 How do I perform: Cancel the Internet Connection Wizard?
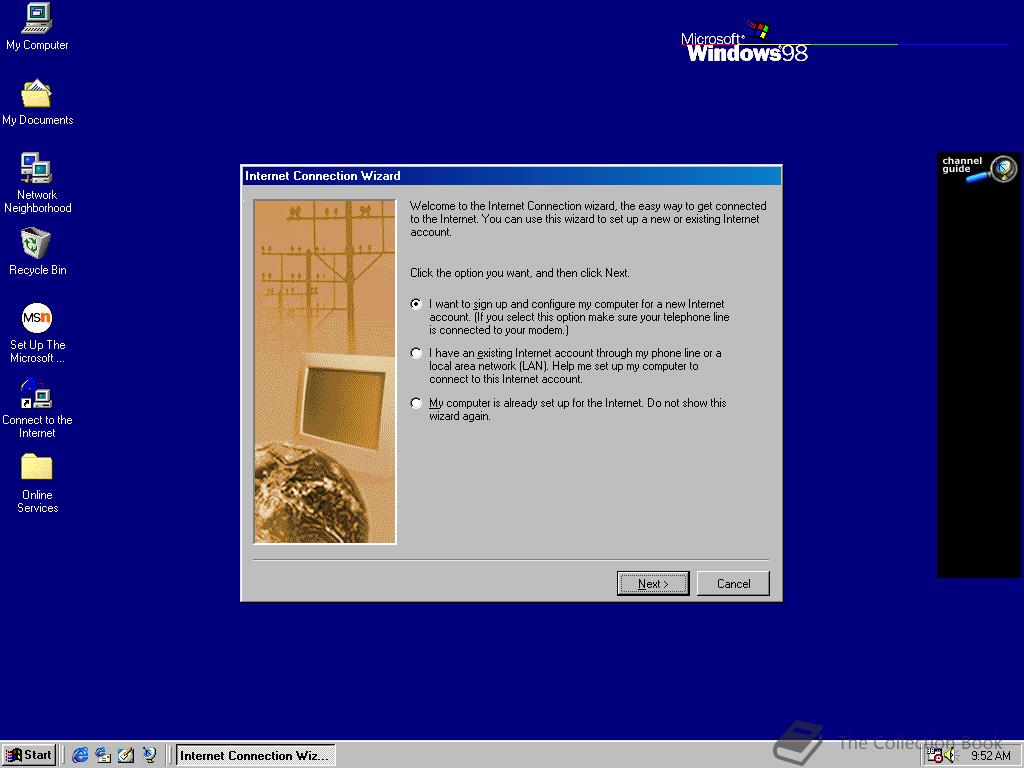pyautogui.click(x=733, y=584)
